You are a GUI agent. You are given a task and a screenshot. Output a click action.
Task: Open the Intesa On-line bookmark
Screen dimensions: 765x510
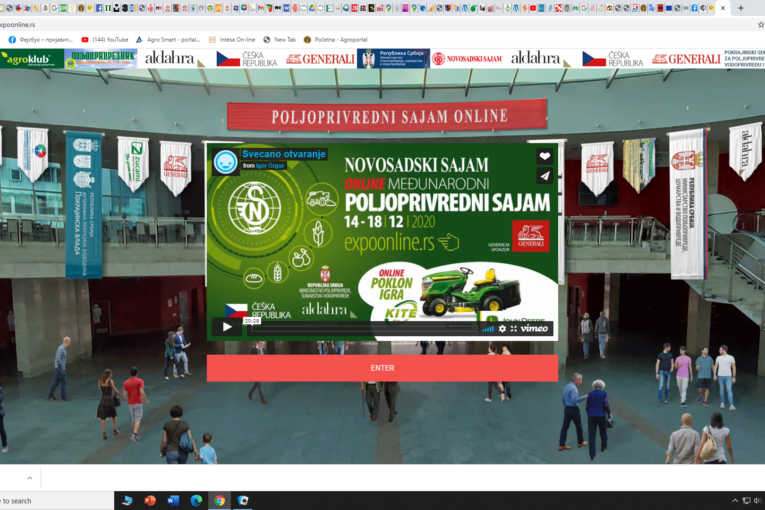coord(232,40)
